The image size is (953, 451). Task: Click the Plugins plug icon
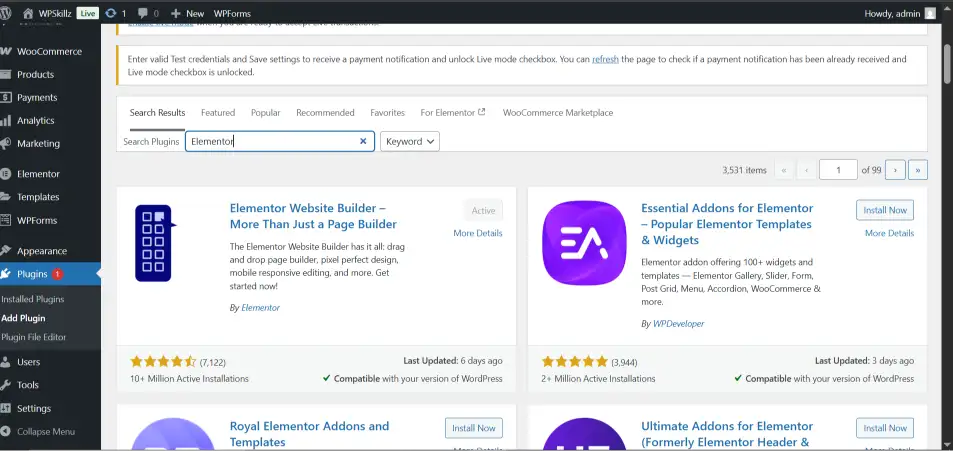5,274
